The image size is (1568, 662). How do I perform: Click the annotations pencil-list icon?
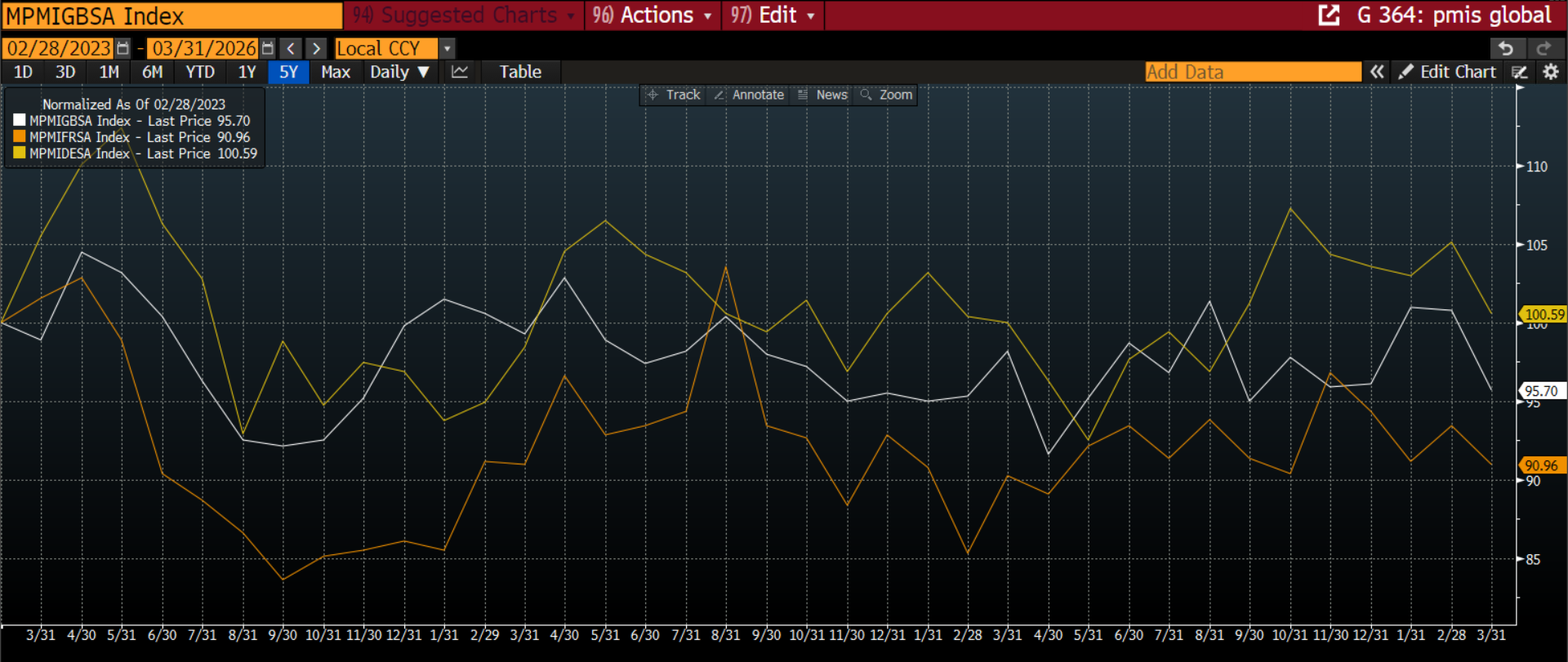coord(1519,72)
